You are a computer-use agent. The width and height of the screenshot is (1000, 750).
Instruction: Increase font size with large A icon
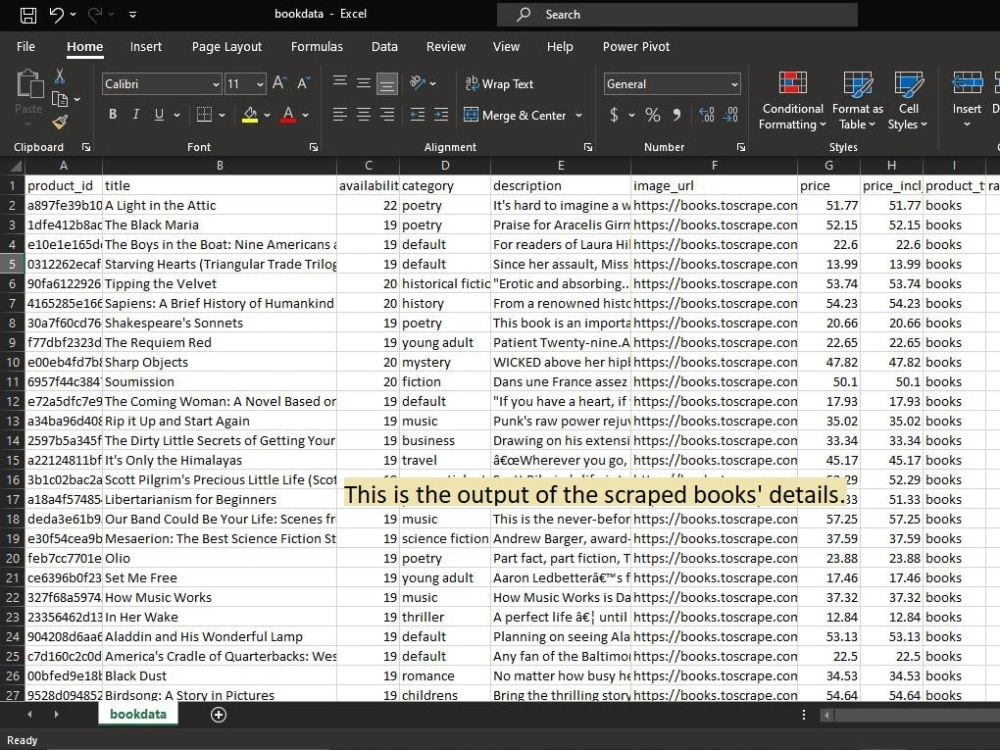pyautogui.click(x=279, y=83)
